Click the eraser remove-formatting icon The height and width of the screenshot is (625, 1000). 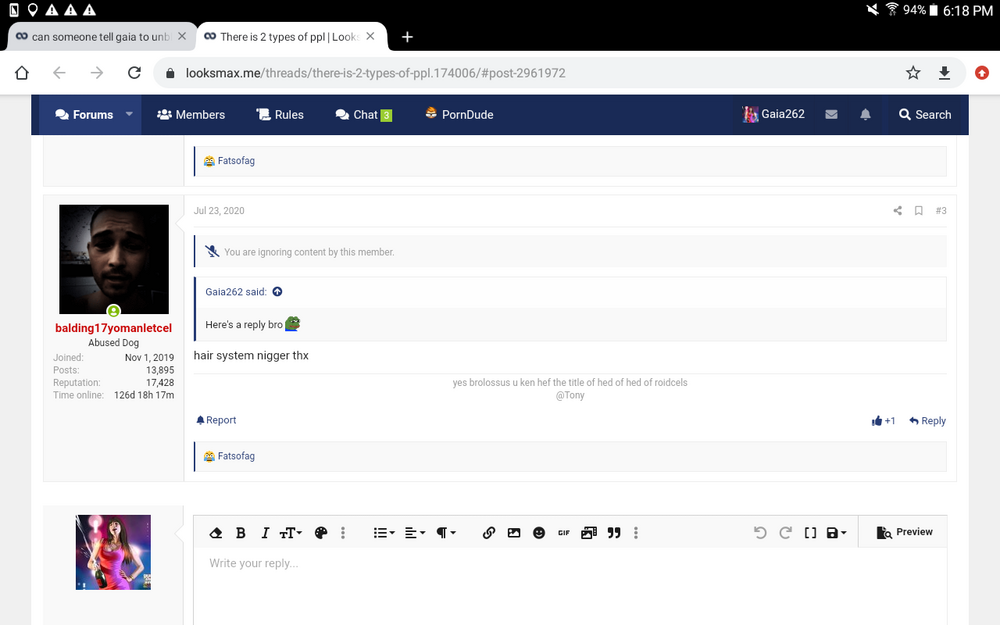216,533
